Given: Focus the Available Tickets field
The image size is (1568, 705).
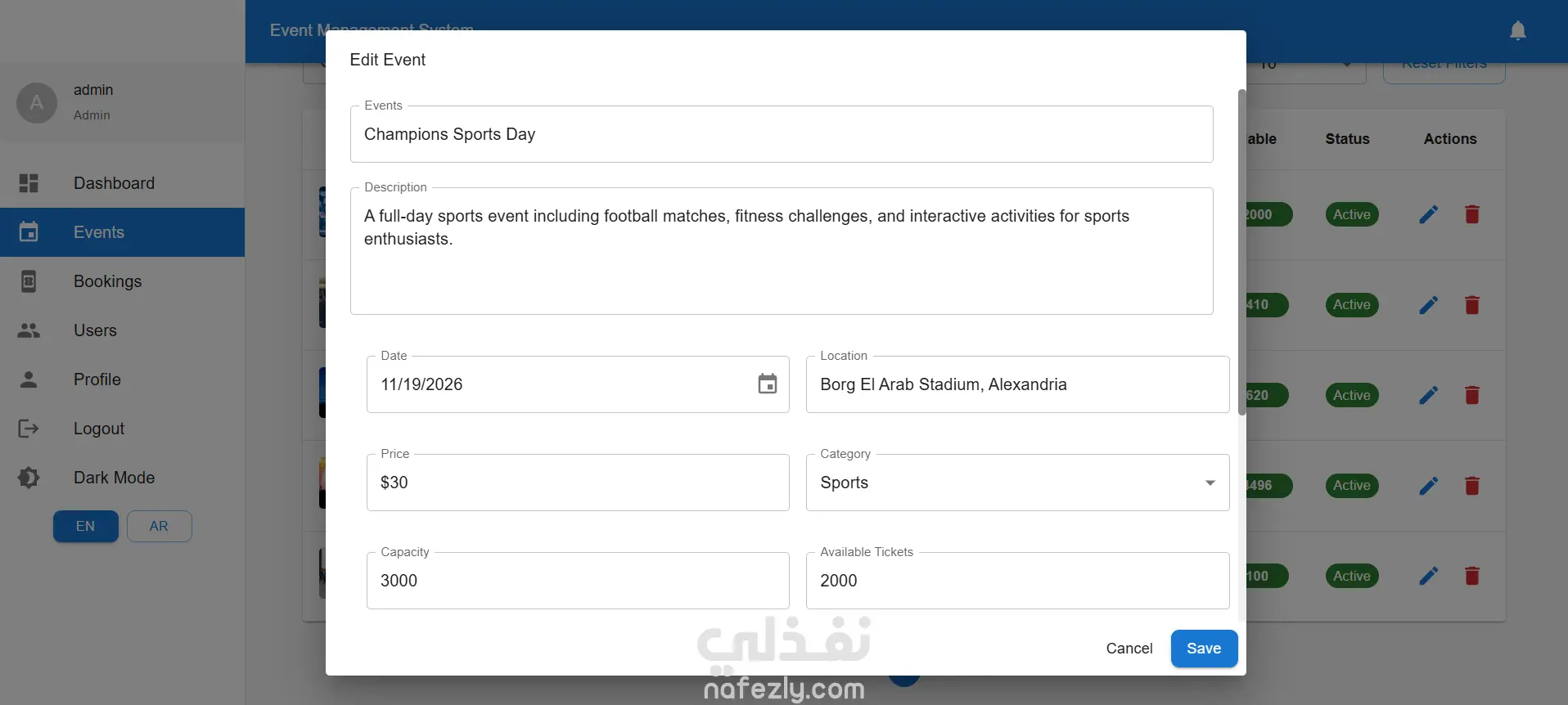Looking at the screenshot, I should click(x=1017, y=581).
